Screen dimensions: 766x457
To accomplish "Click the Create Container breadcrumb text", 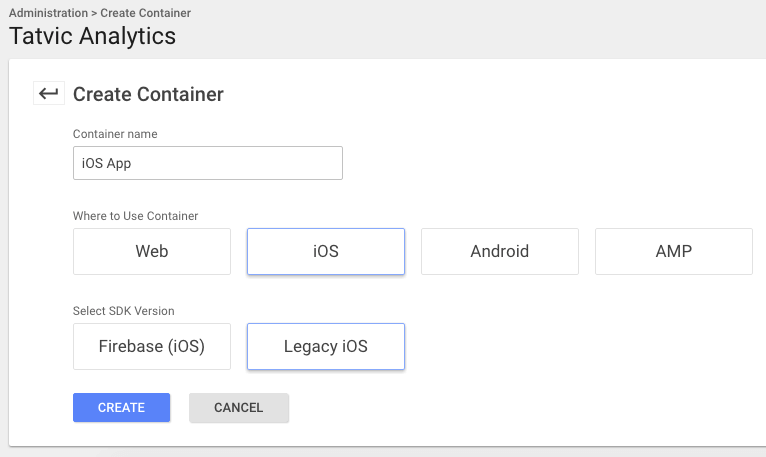I will (x=146, y=13).
